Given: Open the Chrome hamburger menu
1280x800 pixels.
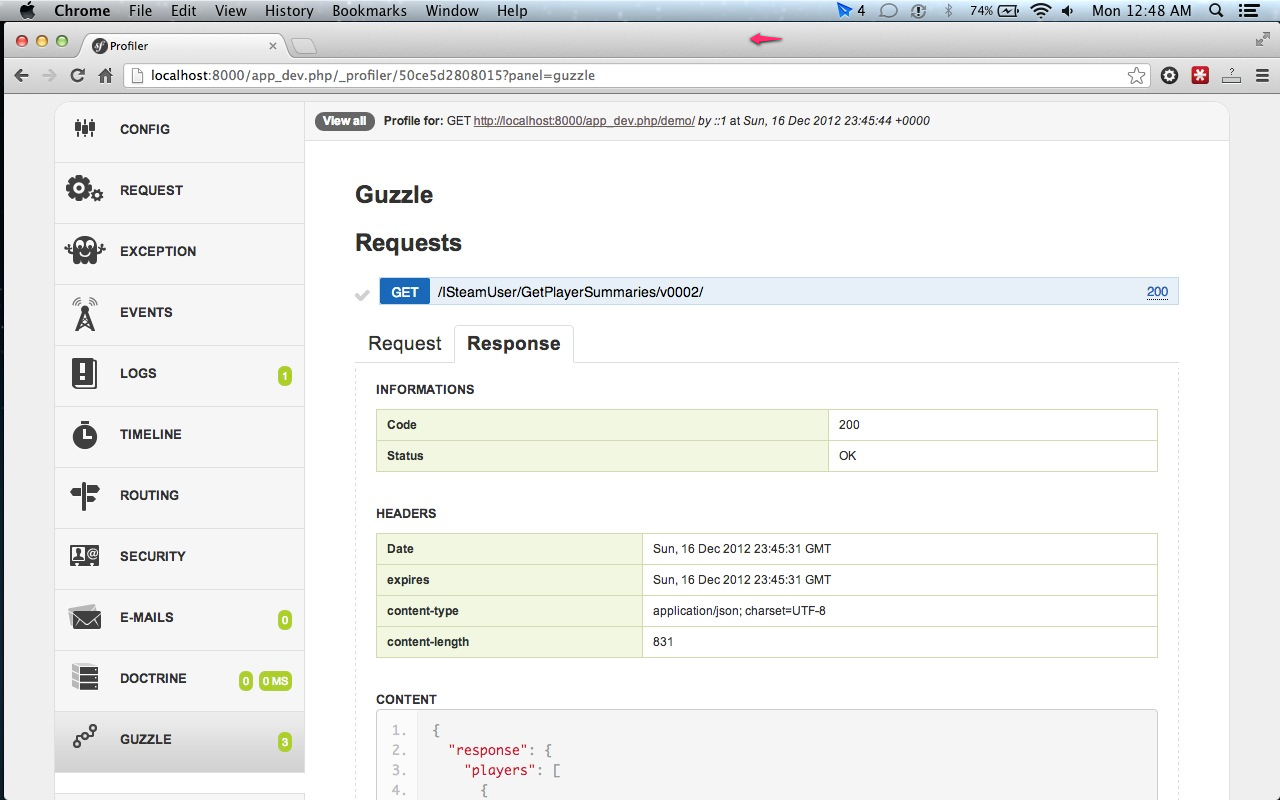Looking at the screenshot, I should 1262,75.
